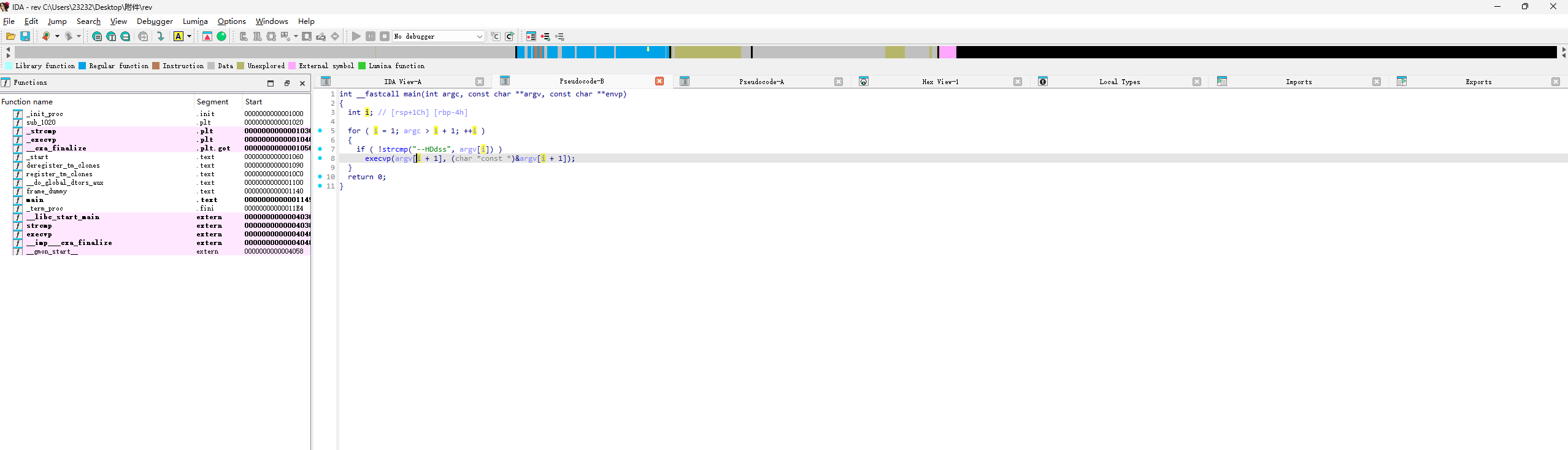
Task: Click the Open file toolbar icon
Action: (x=10, y=37)
